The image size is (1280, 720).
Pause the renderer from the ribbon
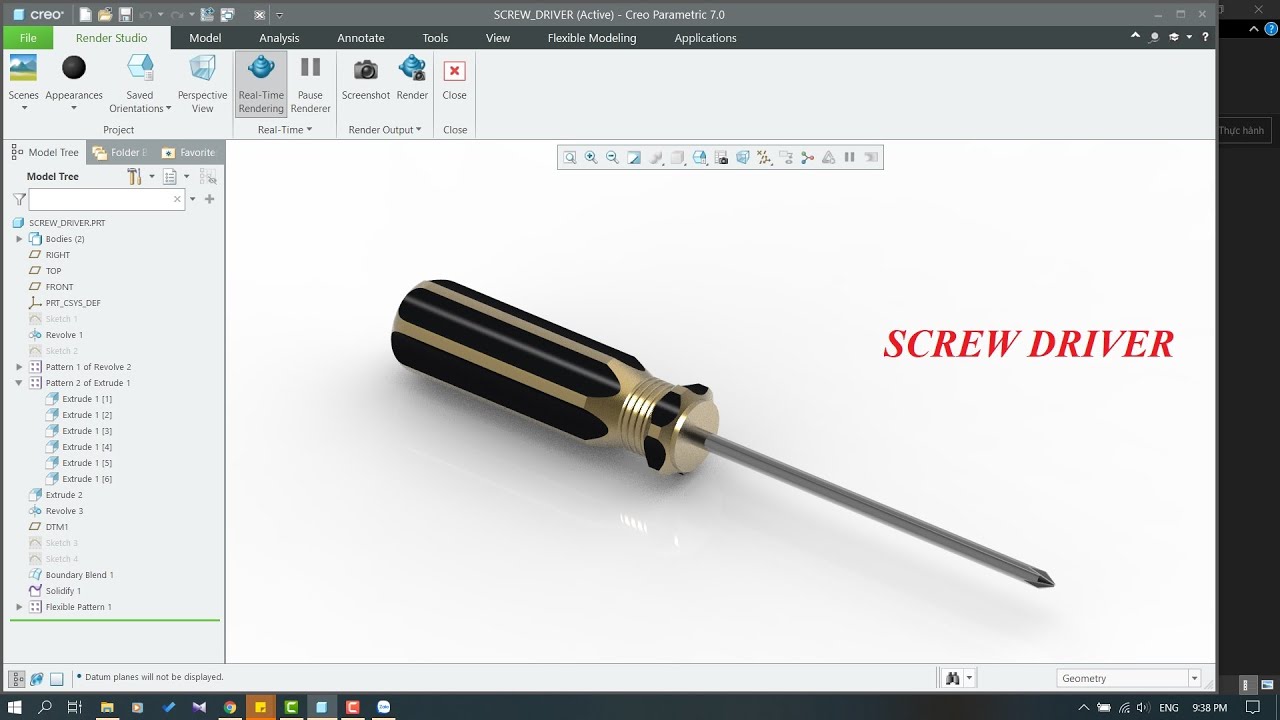pos(311,83)
